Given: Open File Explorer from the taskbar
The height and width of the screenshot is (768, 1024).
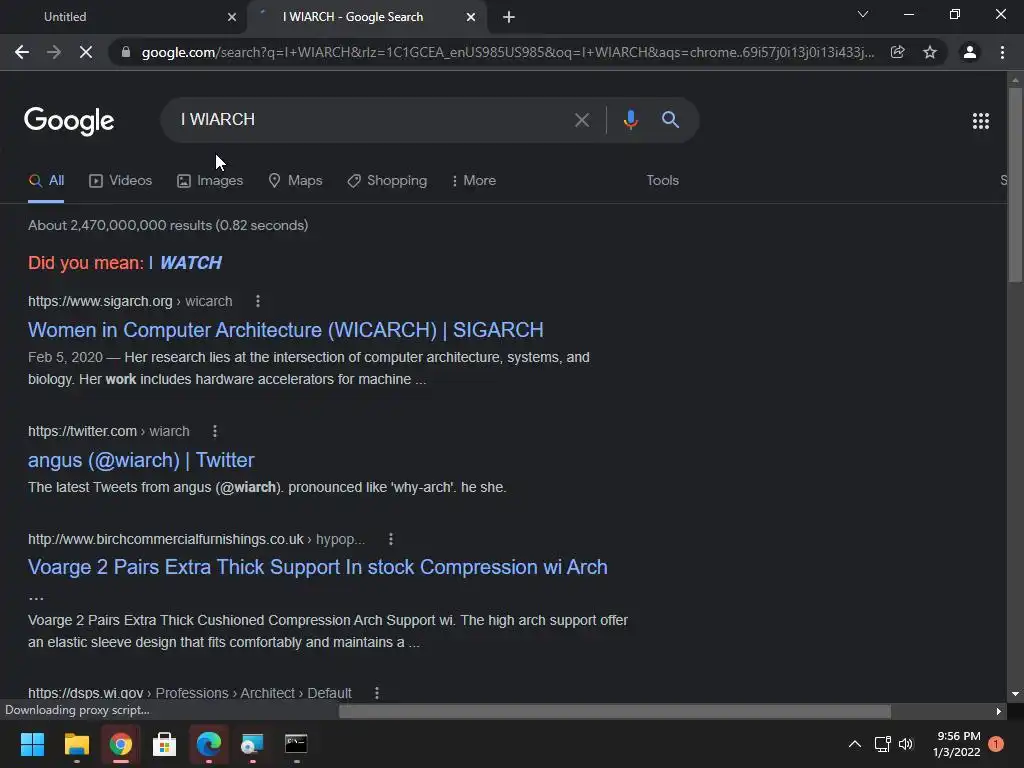Looking at the screenshot, I should pyautogui.click(x=76, y=744).
